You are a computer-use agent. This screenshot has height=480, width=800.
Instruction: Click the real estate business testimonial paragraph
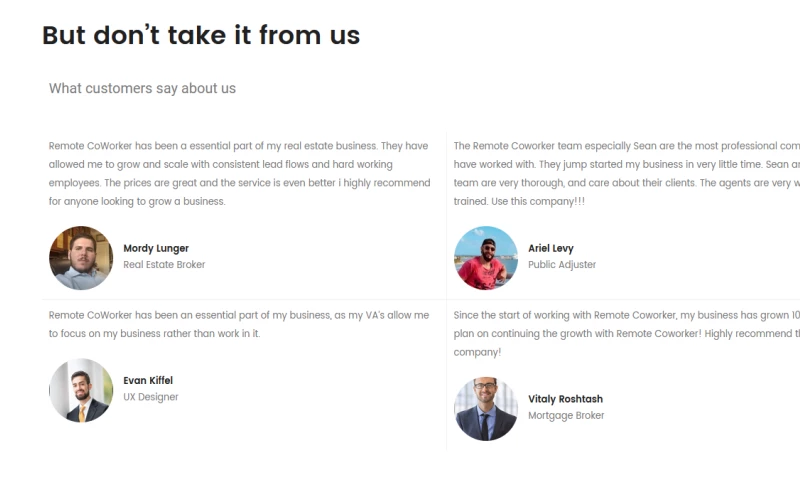[x=240, y=173]
